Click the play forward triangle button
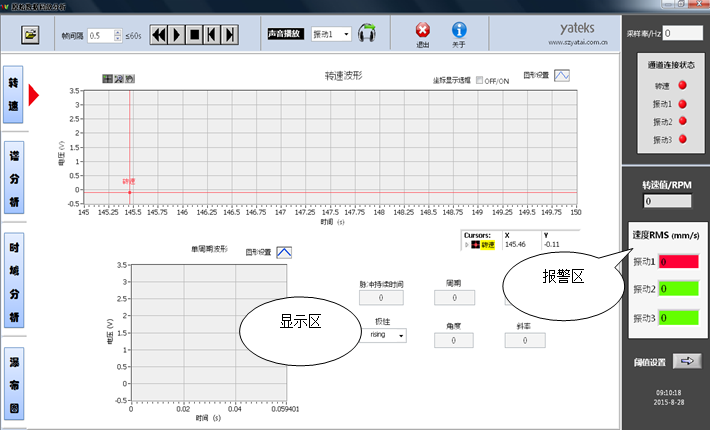 (176, 34)
